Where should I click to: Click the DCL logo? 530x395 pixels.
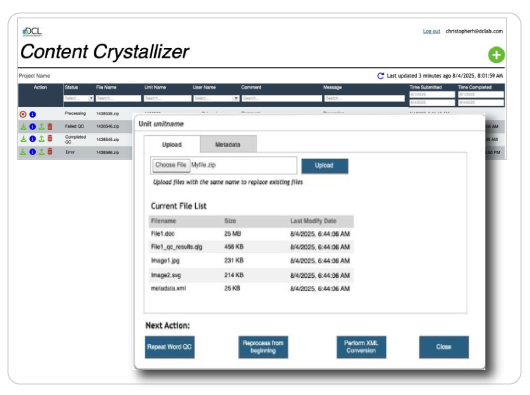point(32,32)
